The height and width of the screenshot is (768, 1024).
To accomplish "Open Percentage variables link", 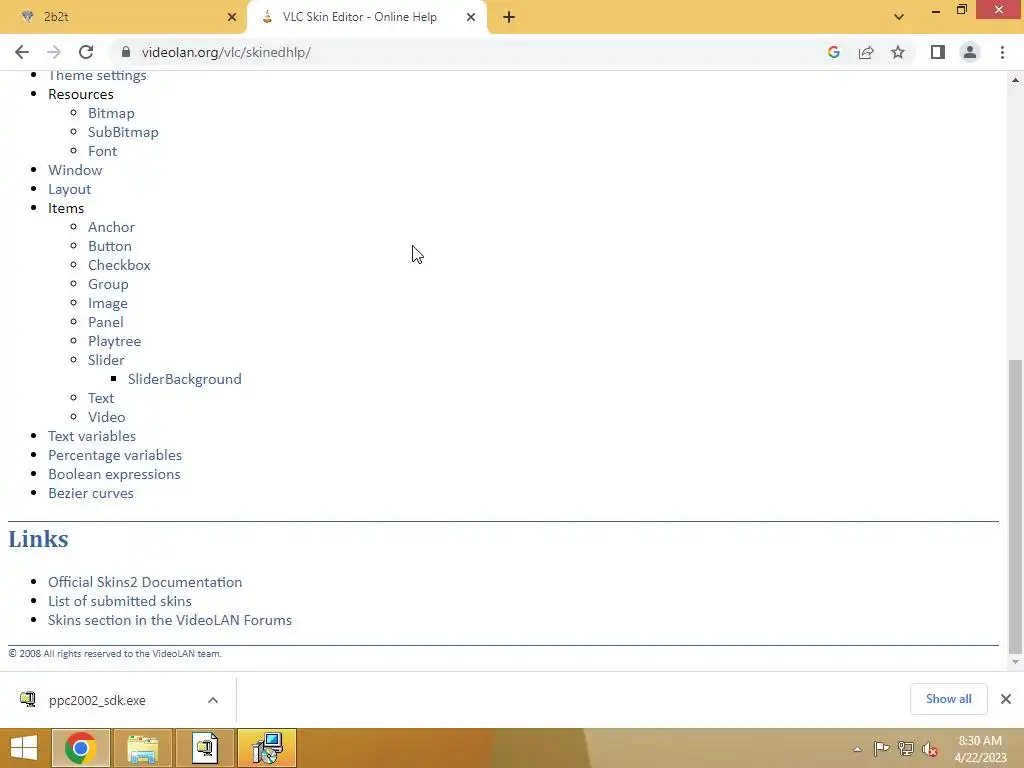I will pyautogui.click(x=115, y=455).
